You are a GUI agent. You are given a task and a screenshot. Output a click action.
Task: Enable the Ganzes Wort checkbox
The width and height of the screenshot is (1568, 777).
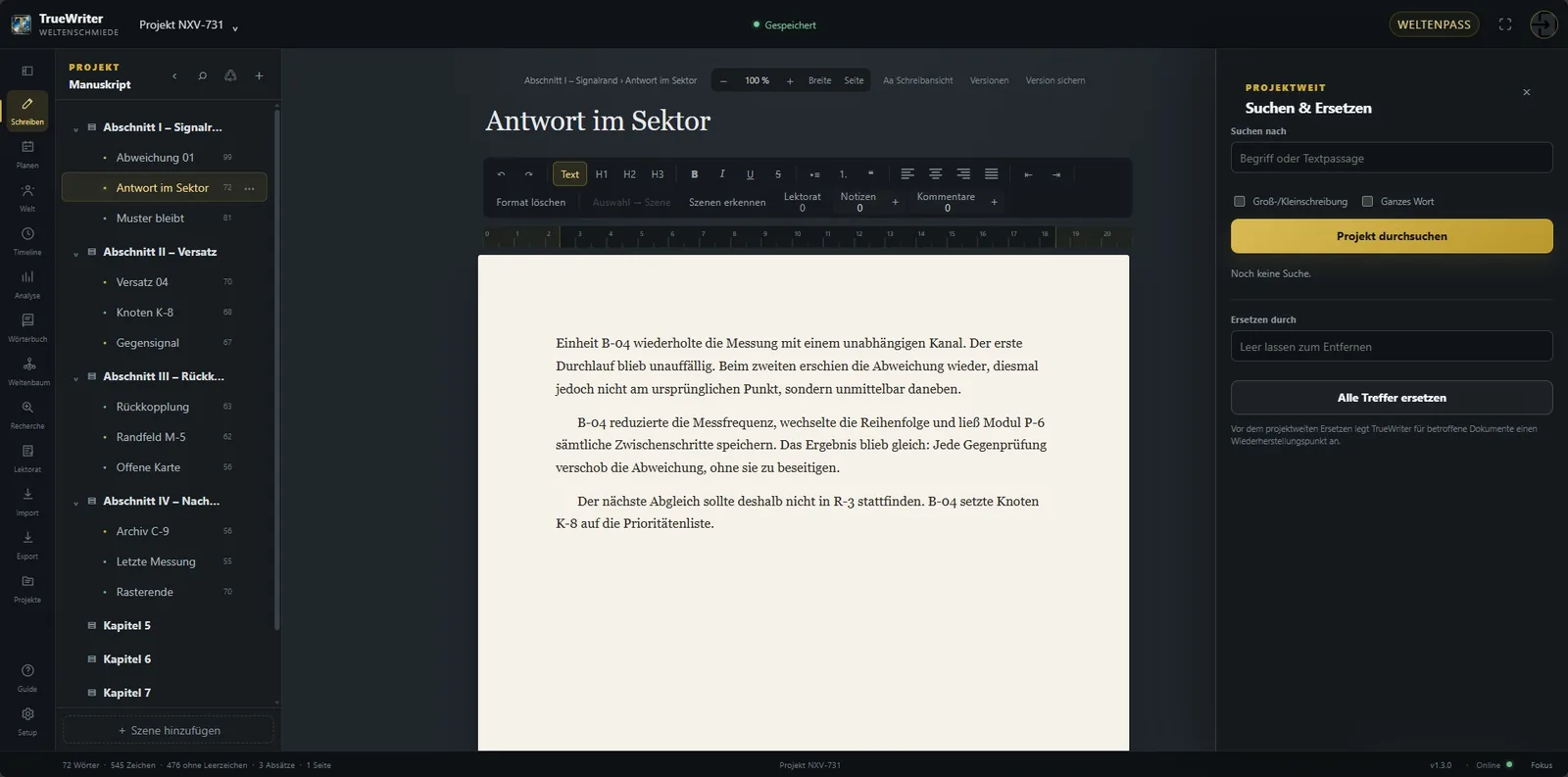1367,202
